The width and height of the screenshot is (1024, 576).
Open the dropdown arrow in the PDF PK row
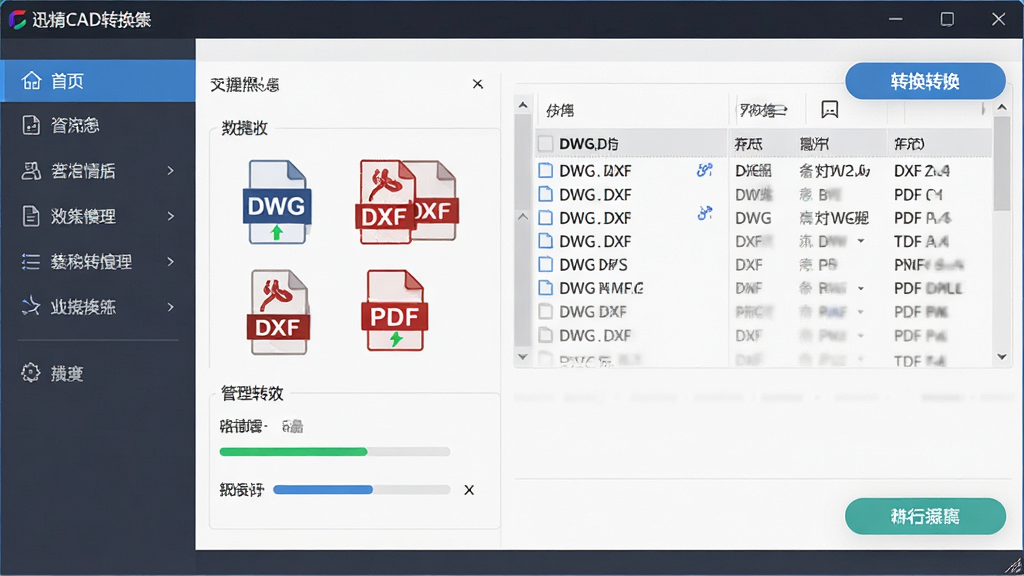pos(861,312)
